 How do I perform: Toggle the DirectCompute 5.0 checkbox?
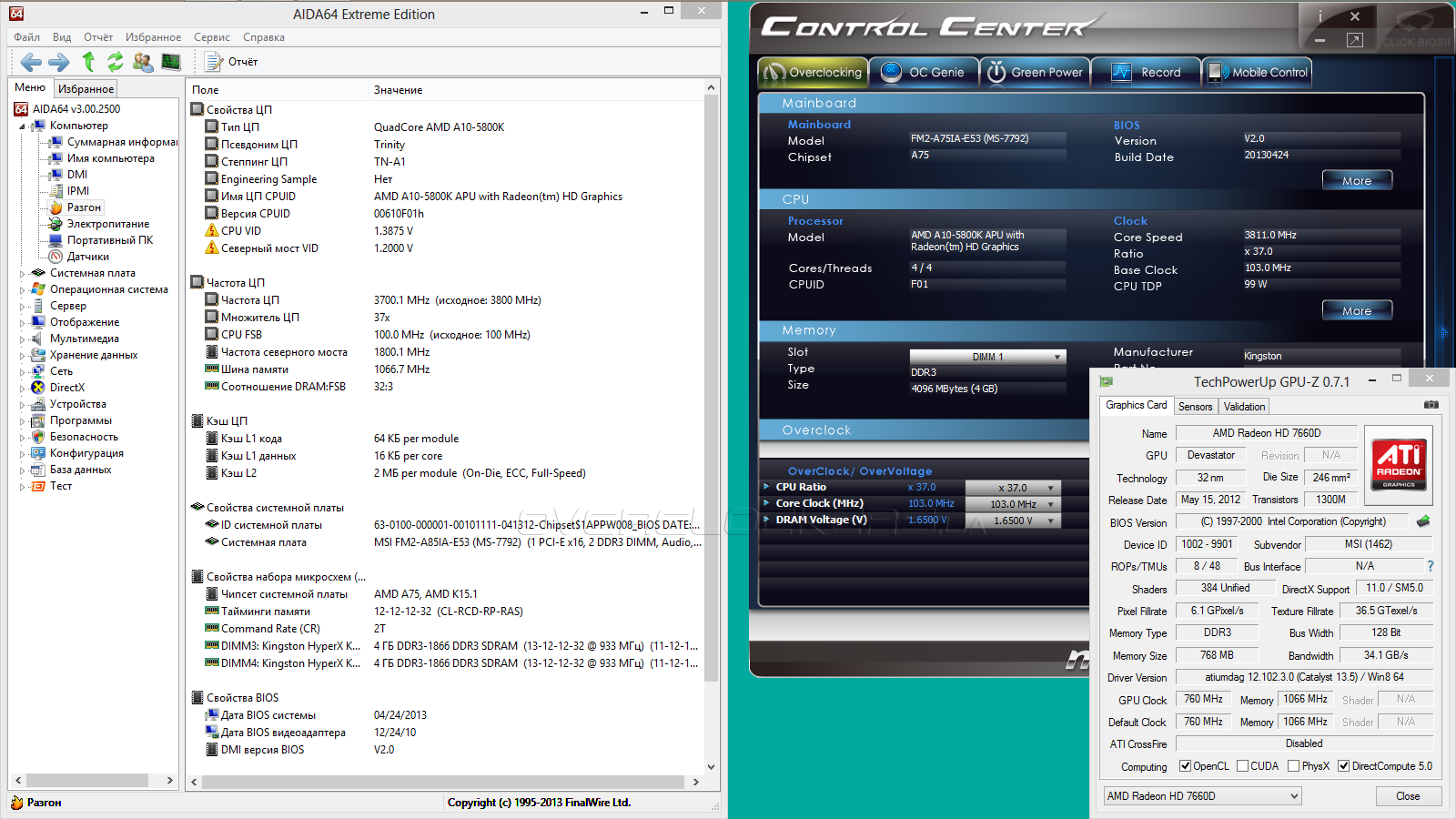pyautogui.click(x=1343, y=766)
